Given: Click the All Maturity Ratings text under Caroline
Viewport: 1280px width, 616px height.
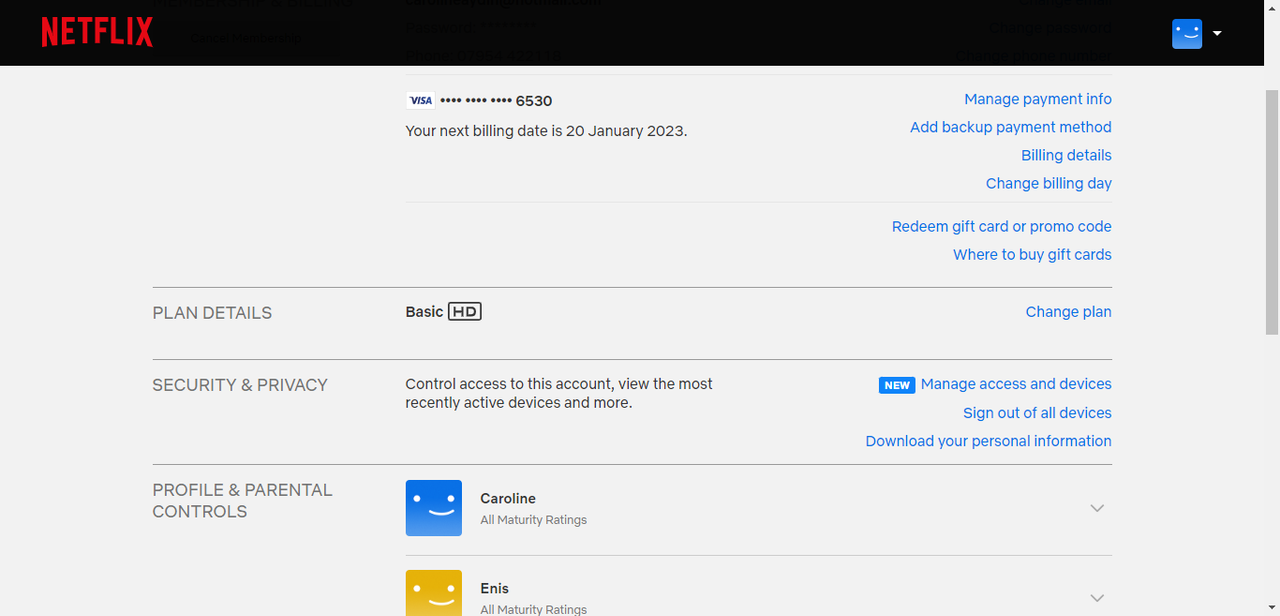Looking at the screenshot, I should click(x=533, y=520).
